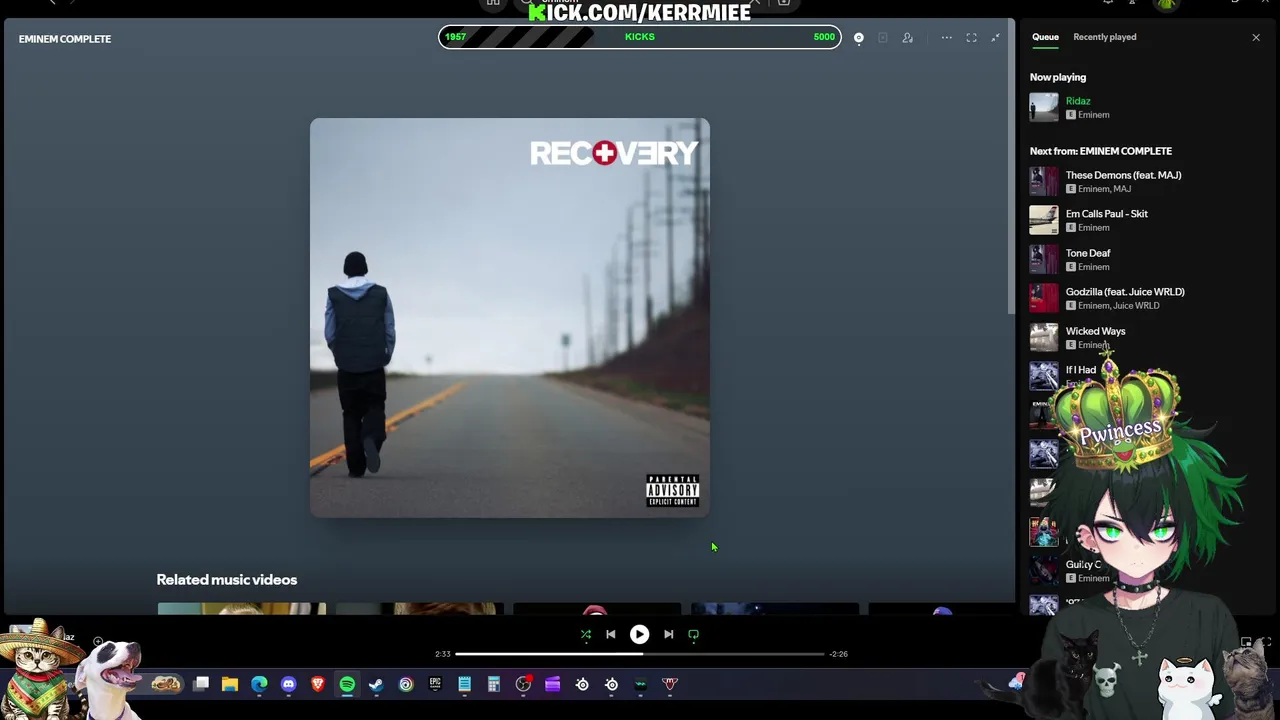Seek on the song progress bar
The height and width of the screenshot is (720, 1280).
tap(640, 654)
